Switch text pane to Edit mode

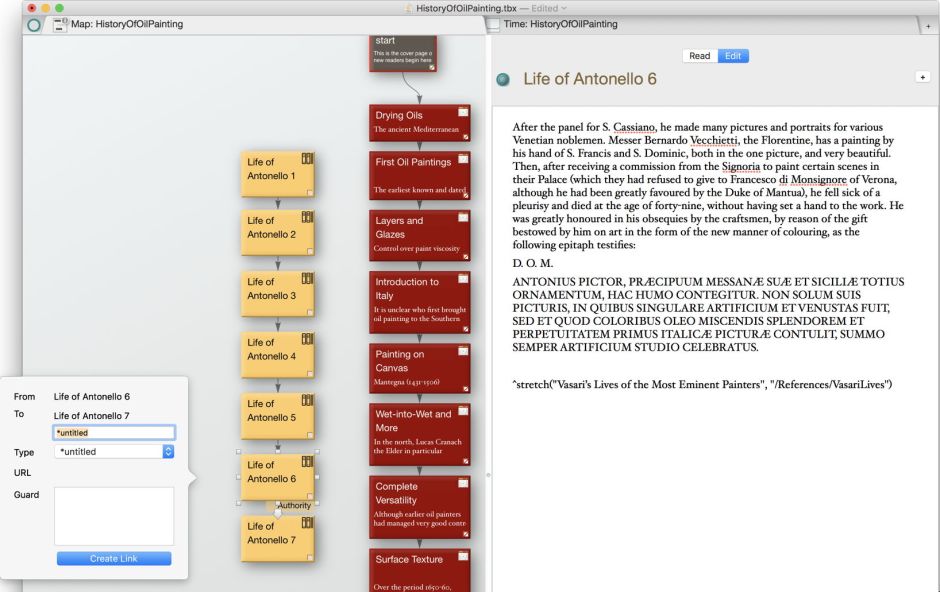point(733,56)
